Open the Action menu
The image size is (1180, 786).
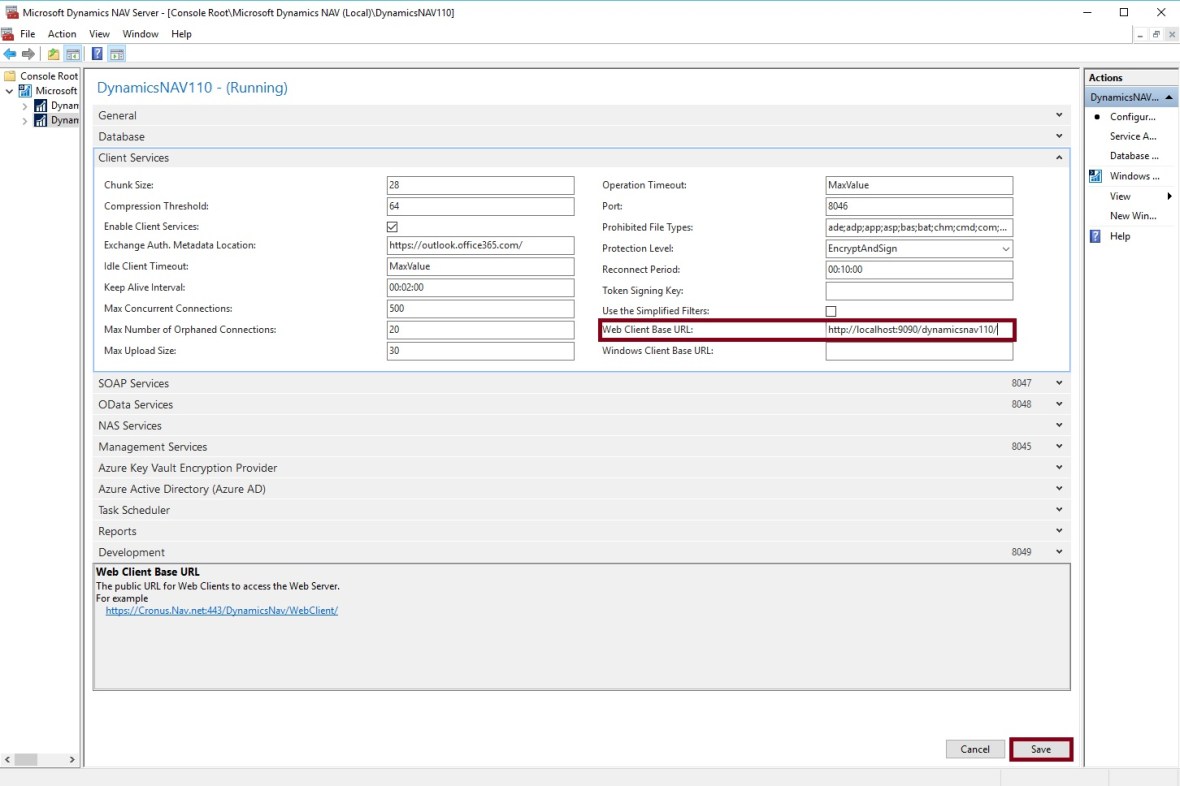point(62,34)
